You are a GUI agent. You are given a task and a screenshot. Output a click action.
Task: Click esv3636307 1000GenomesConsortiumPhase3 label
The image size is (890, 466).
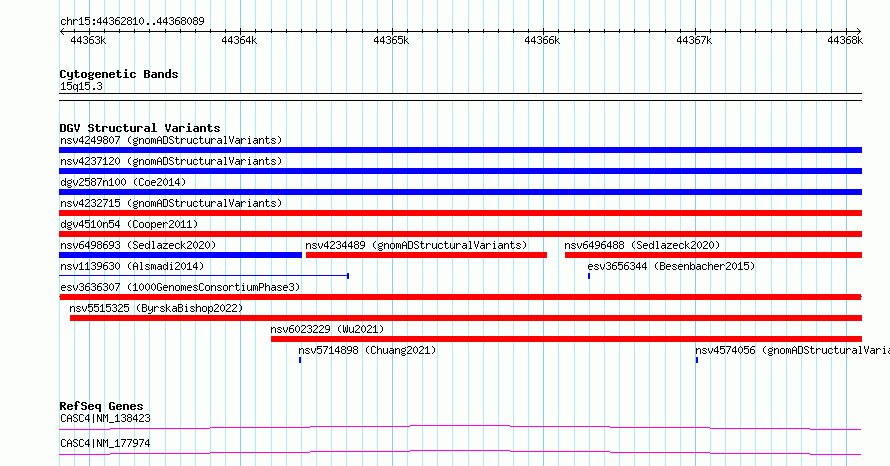pyautogui.click(x=180, y=287)
